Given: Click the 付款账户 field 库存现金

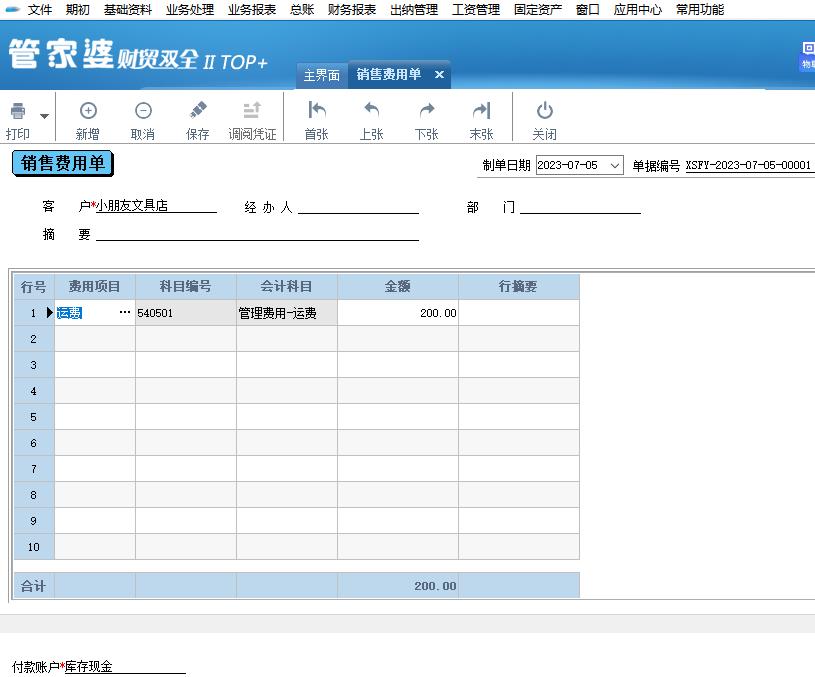Looking at the screenshot, I should (x=125, y=666).
